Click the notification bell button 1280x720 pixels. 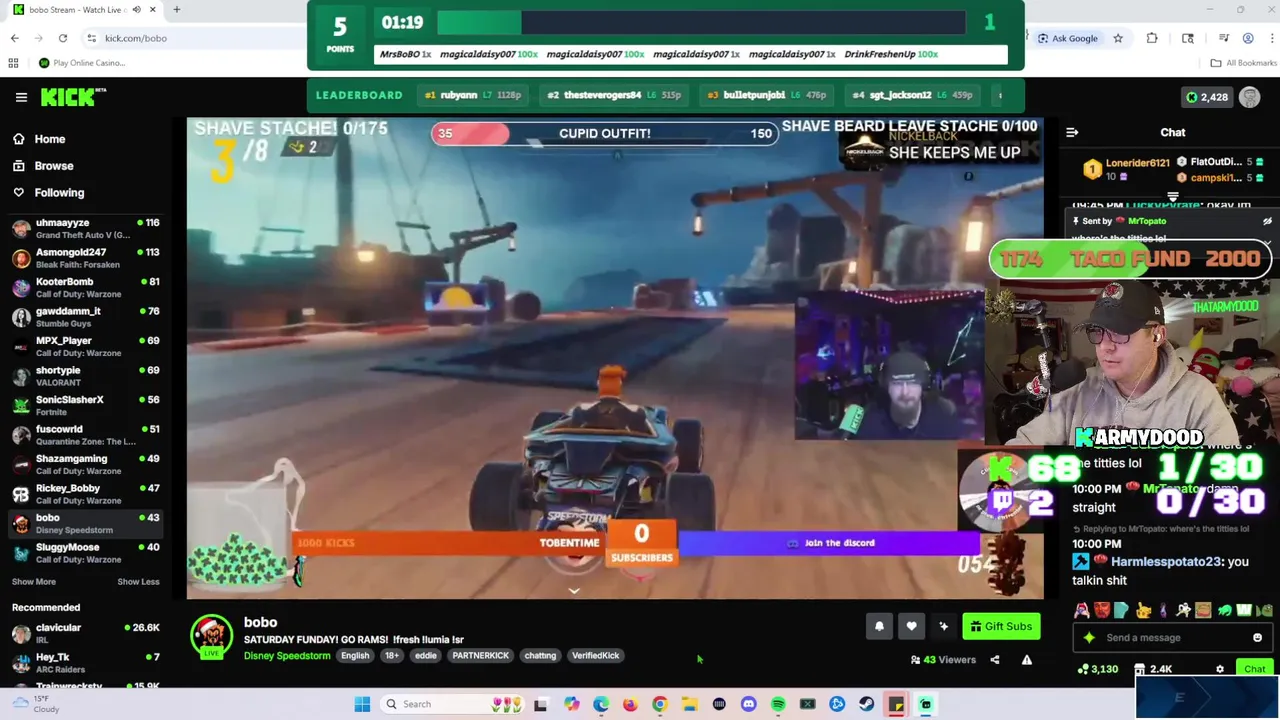(879, 626)
